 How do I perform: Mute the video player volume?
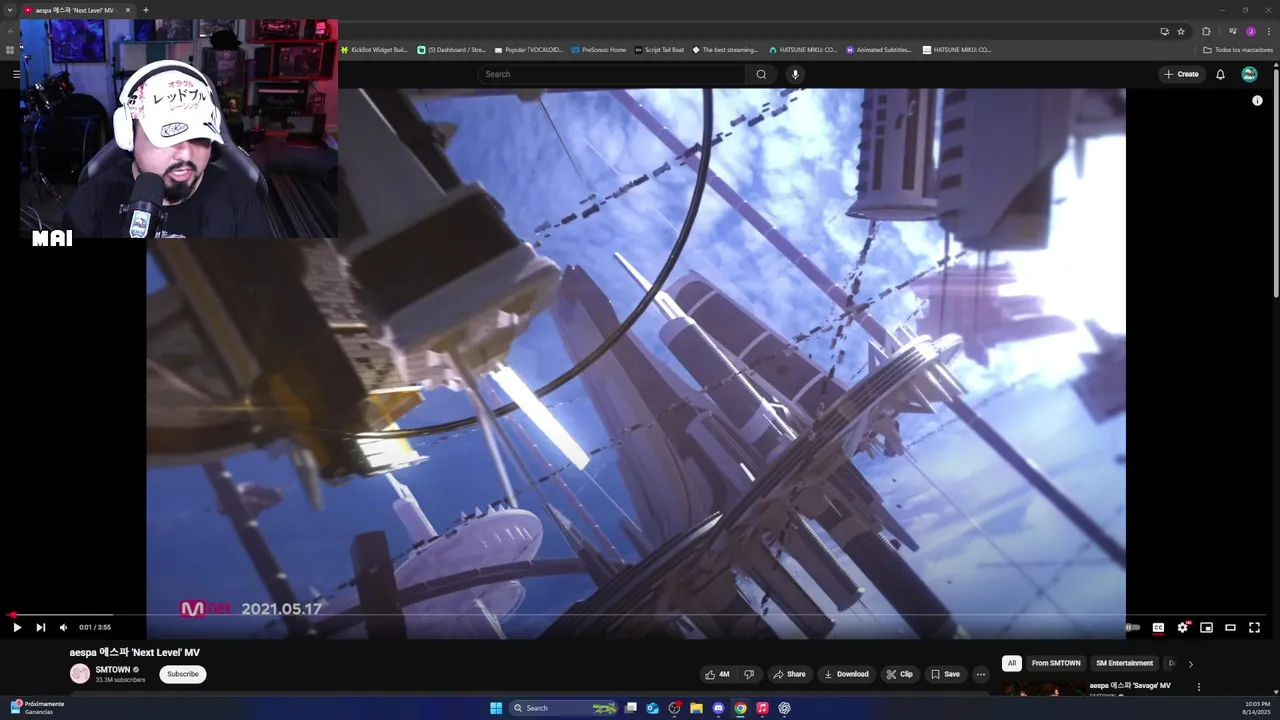tap(63, 627)
